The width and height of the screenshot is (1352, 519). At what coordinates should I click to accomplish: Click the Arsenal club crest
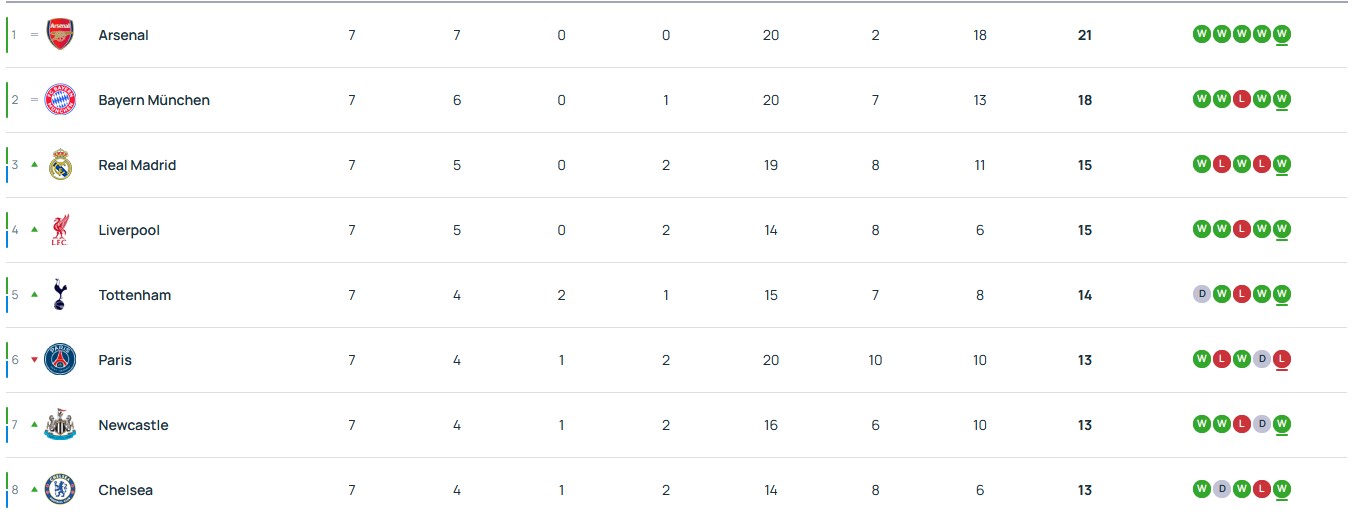click(x=60, y=35)
